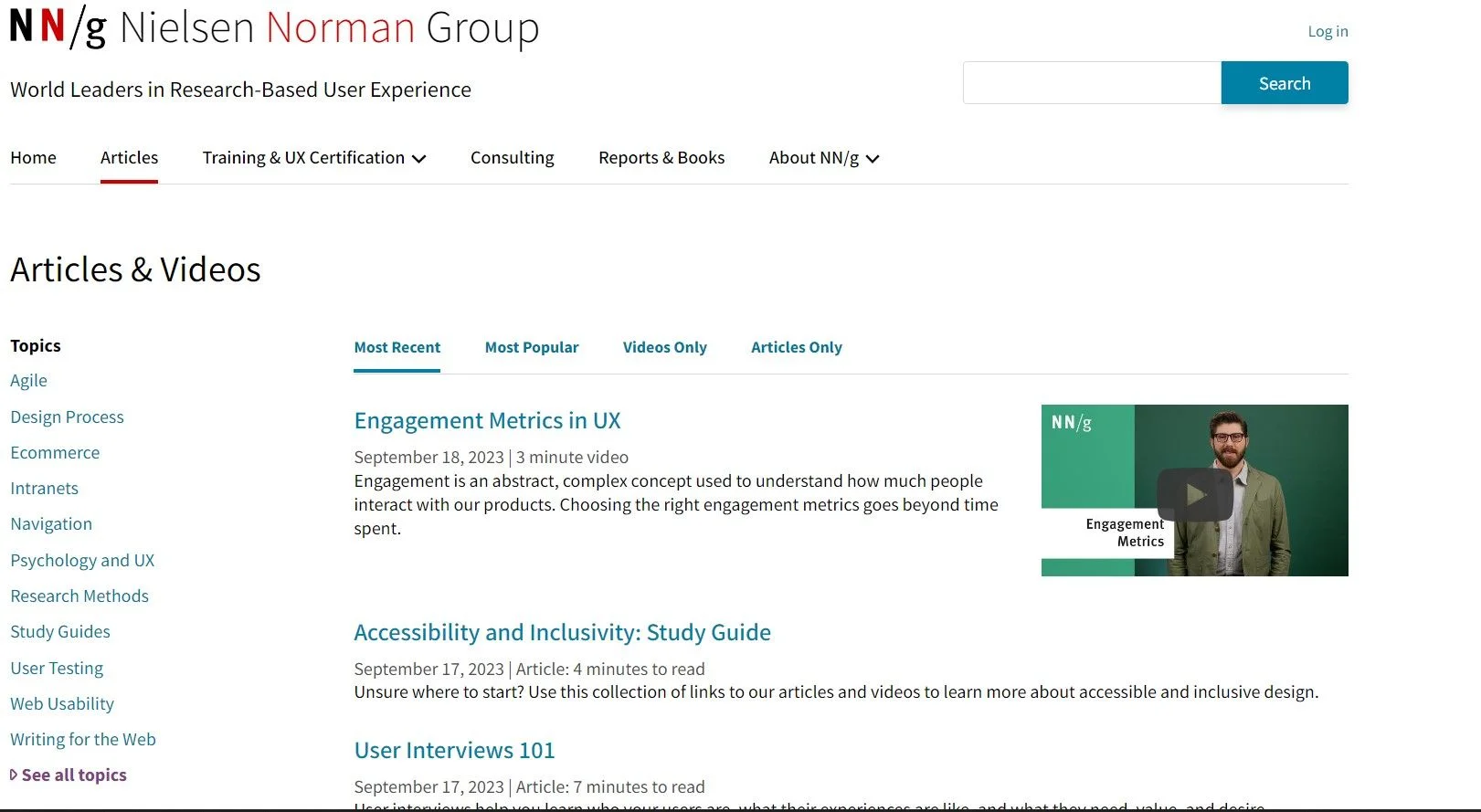The width and height of the screenshot is (1481, 812).
Task: Browse the Research Methods topic
Action: tap(79, 596)
